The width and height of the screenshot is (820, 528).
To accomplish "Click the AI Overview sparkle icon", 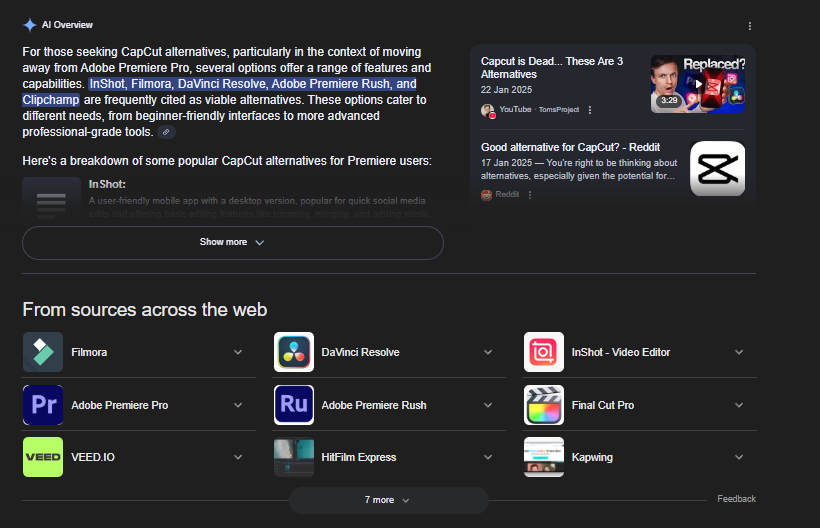I will click(x=30, y=25).
